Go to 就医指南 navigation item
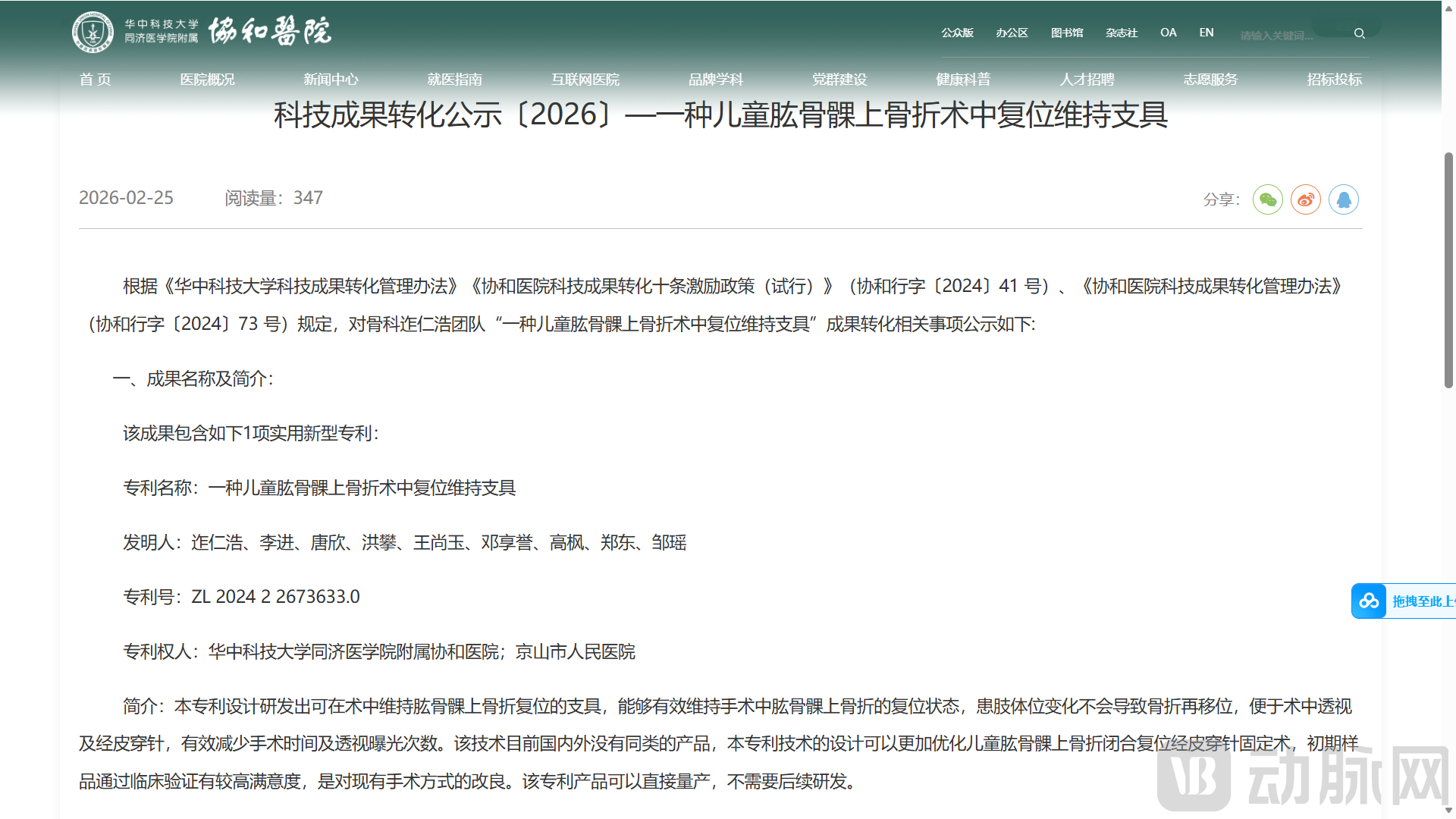1456x819 pixels. pos(454,80)
